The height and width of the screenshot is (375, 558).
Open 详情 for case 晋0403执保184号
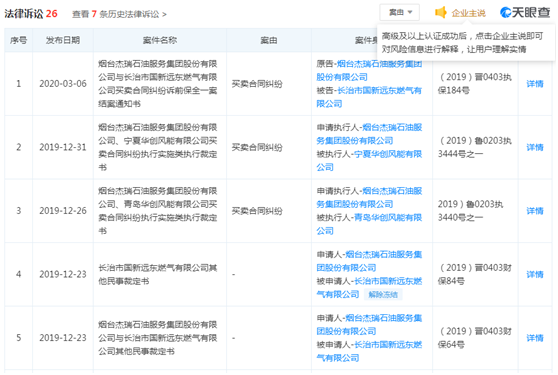coord(535,84)
